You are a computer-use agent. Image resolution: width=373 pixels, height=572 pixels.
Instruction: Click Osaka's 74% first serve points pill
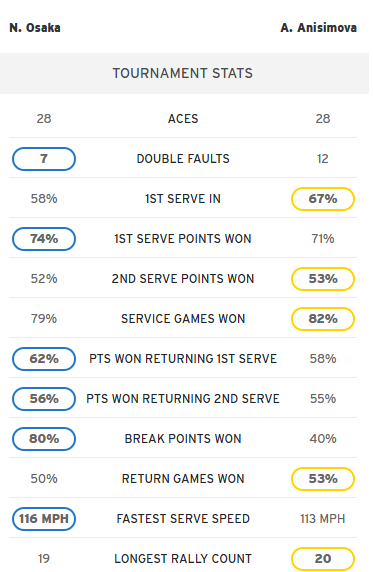pos(44,239)
